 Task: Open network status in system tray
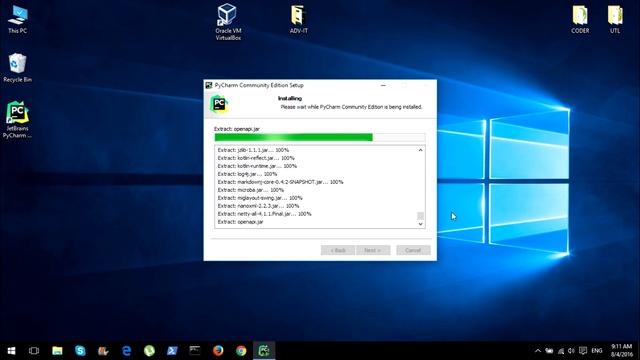(x=561, y=351)
